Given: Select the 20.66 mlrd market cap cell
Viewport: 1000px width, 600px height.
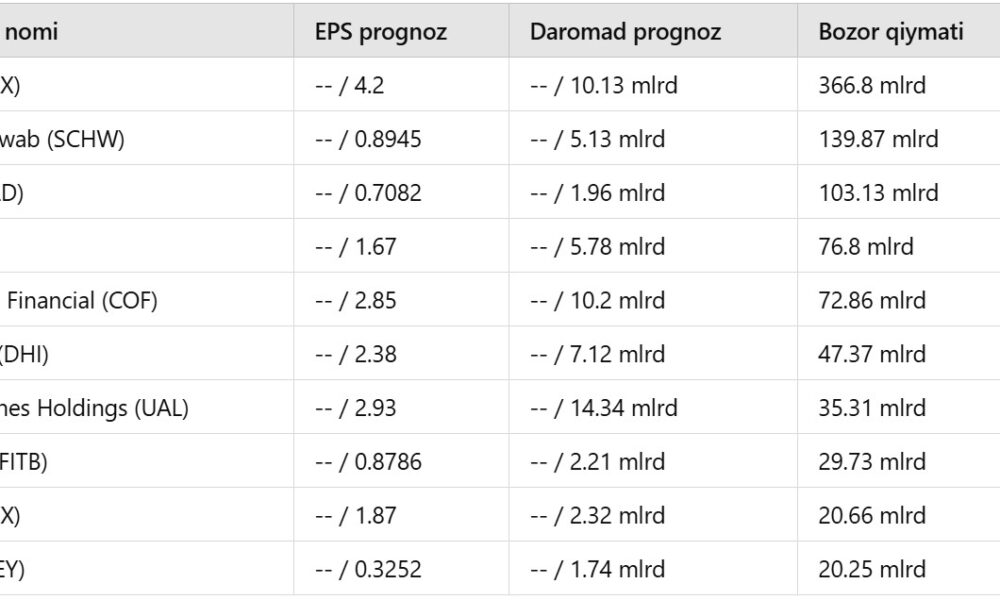Looking at the screenshot, I should point(872,516).
